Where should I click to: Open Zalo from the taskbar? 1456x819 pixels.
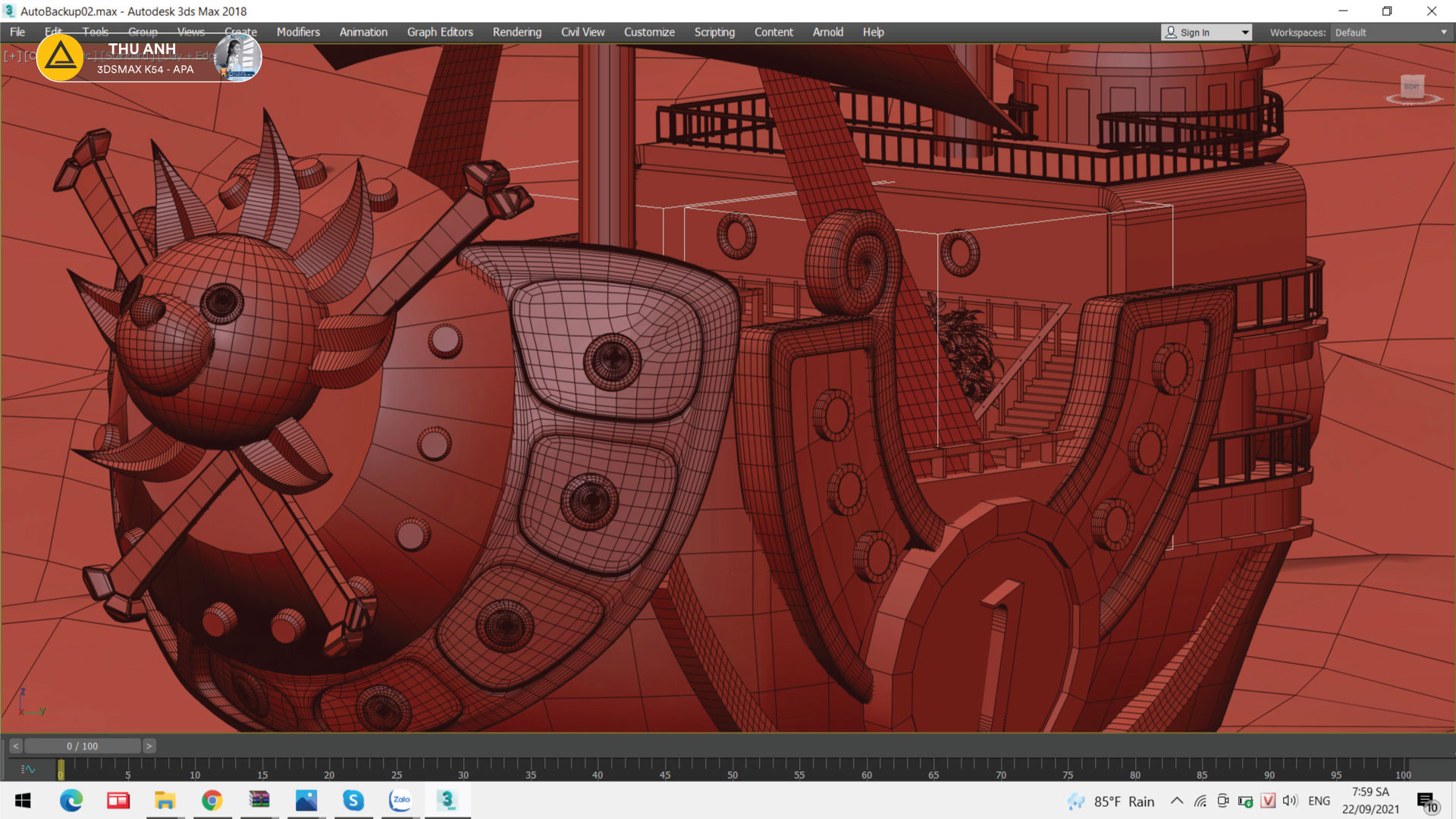pyautogui.click(x=400, y=800)
